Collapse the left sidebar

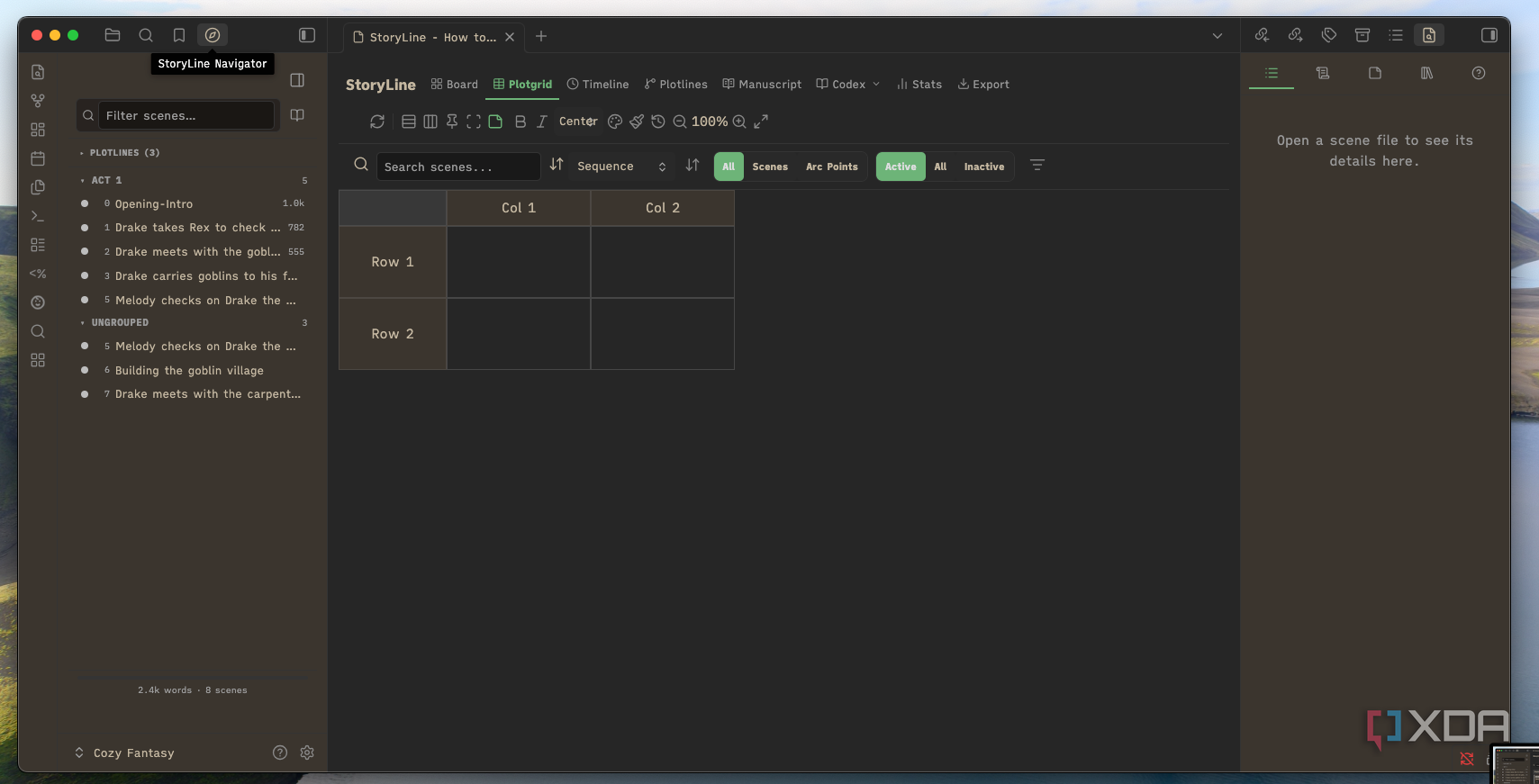click(307, 35)
